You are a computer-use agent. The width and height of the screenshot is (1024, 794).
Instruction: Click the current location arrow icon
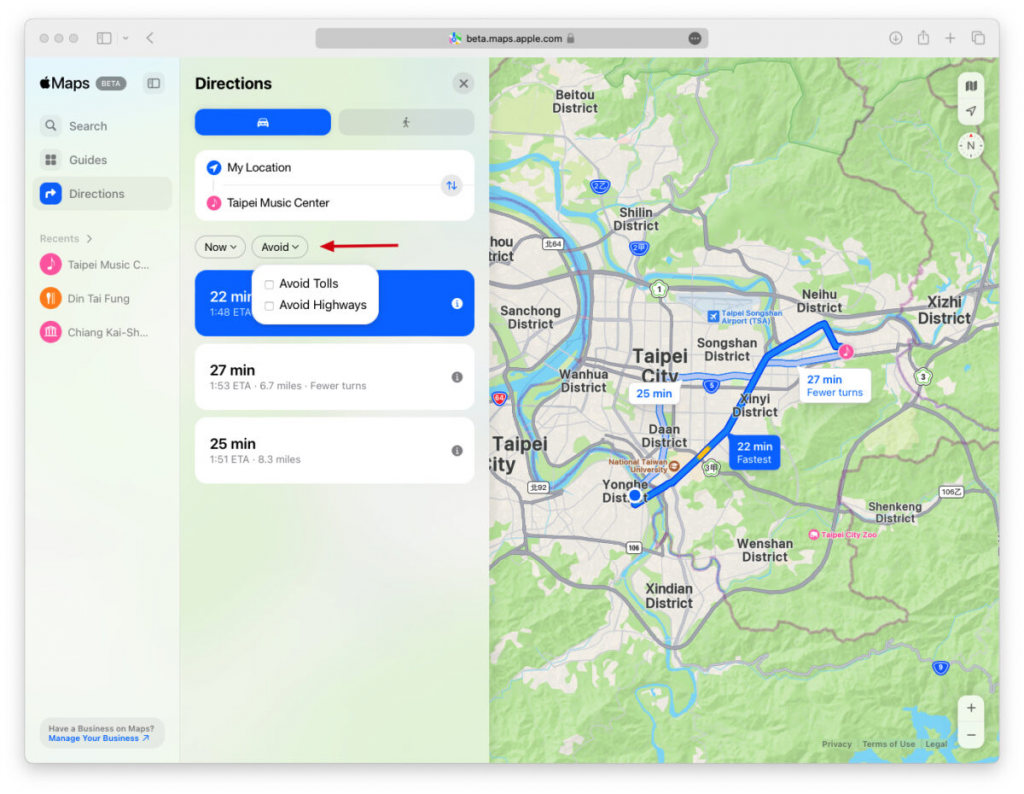point(971,111)
